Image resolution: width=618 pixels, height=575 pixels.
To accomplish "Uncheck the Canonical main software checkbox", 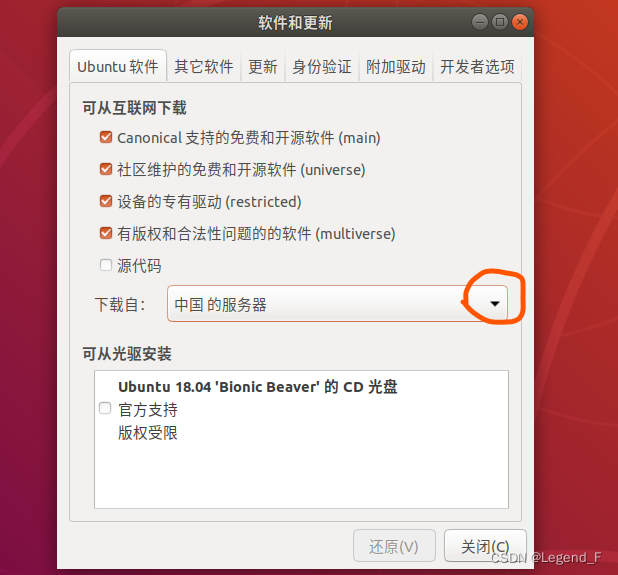I will coord(106,137).
